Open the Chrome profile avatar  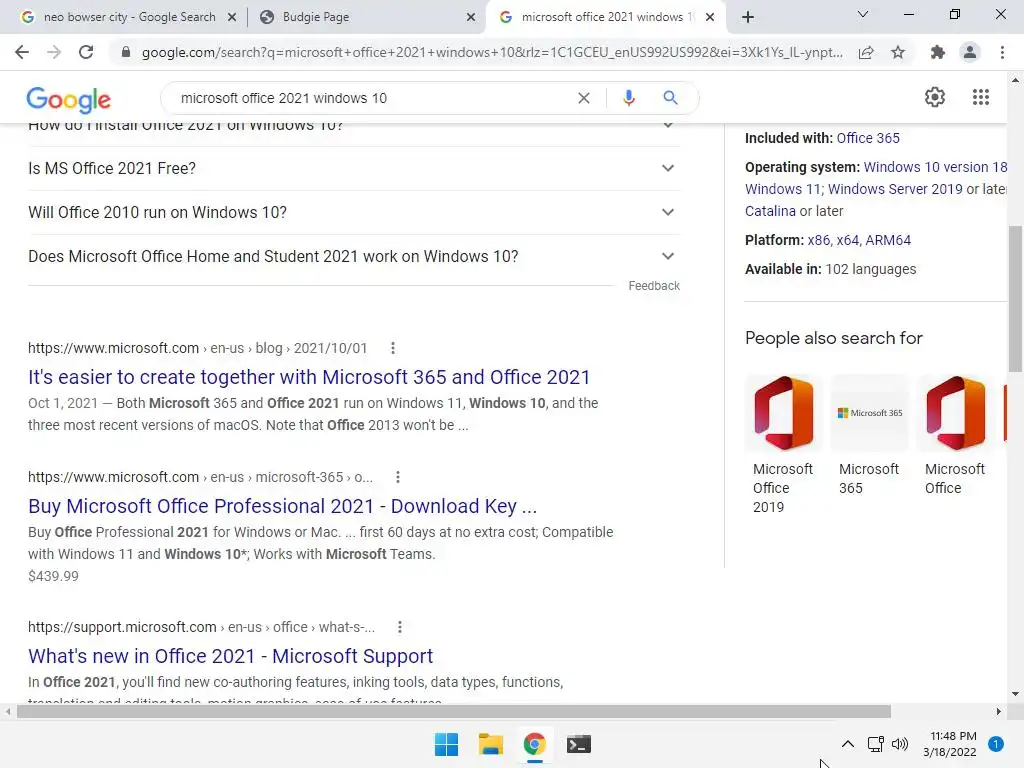[x=970, y=52]
